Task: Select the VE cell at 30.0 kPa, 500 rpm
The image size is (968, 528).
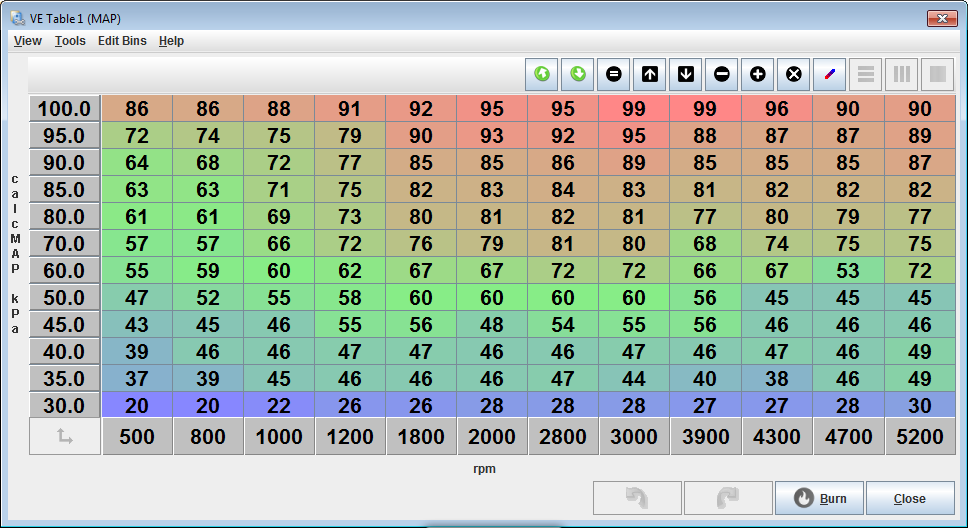Action: 137,405
